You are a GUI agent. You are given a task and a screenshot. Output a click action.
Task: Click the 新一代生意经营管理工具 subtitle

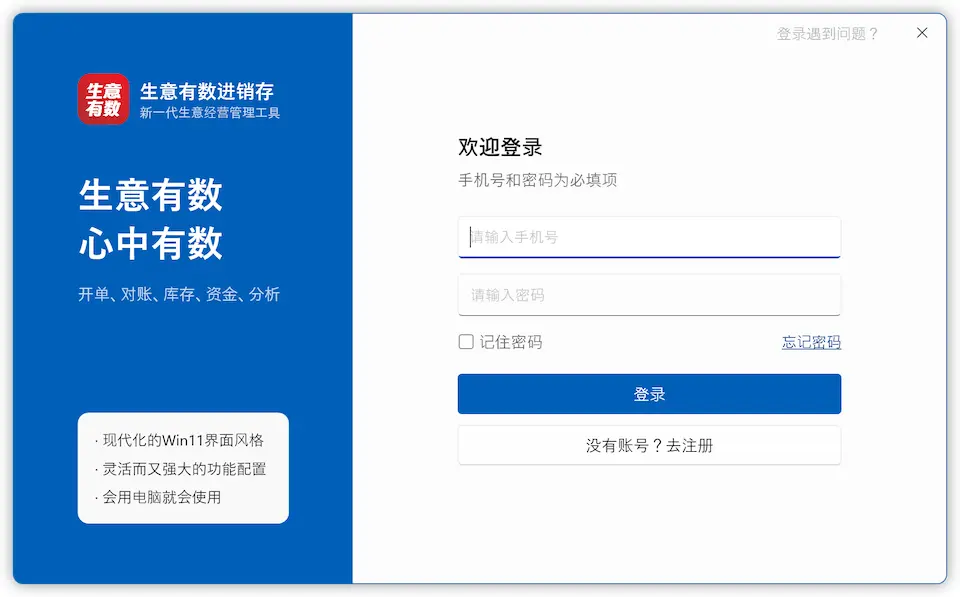(209, 113)
